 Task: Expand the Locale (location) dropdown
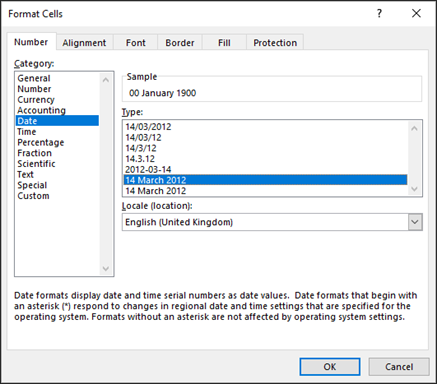[415, 222]
